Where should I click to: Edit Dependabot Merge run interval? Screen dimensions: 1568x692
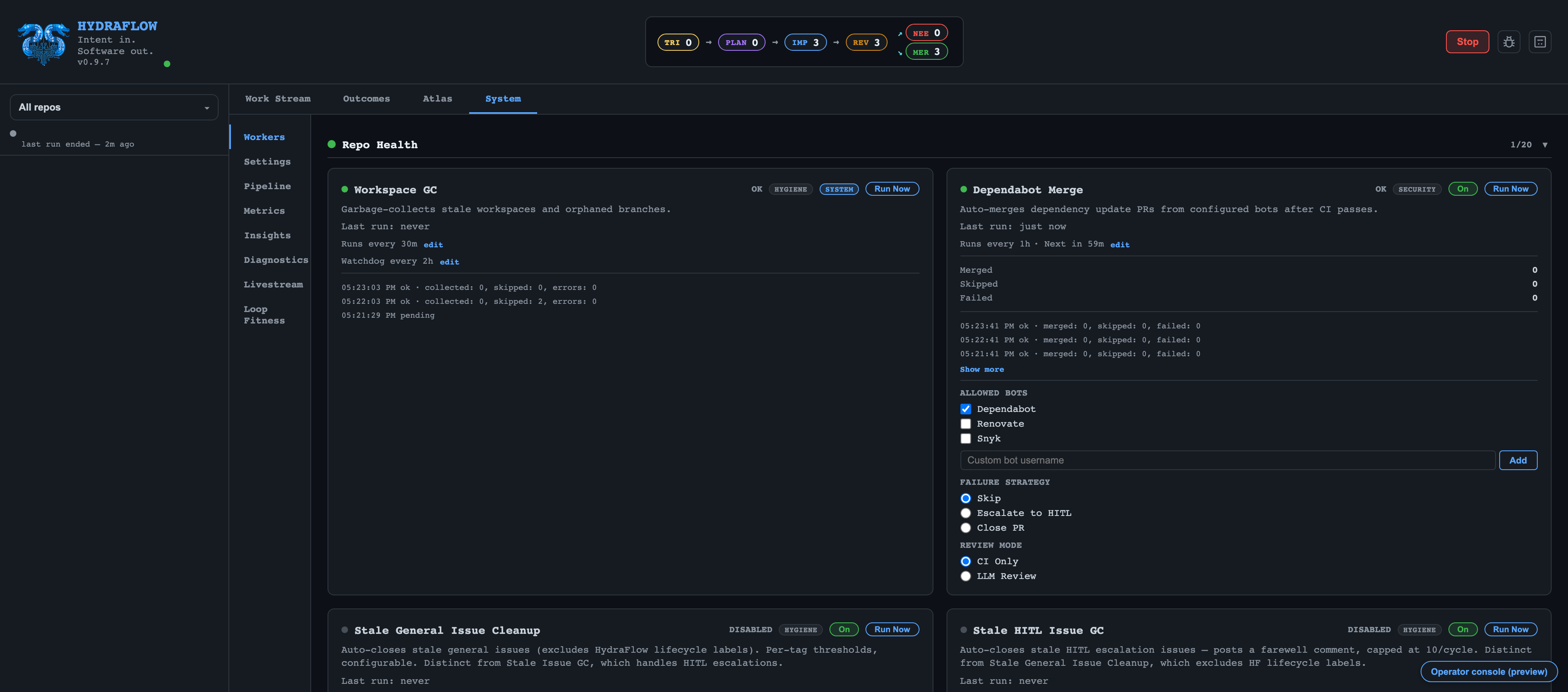tap(1119, 245)
